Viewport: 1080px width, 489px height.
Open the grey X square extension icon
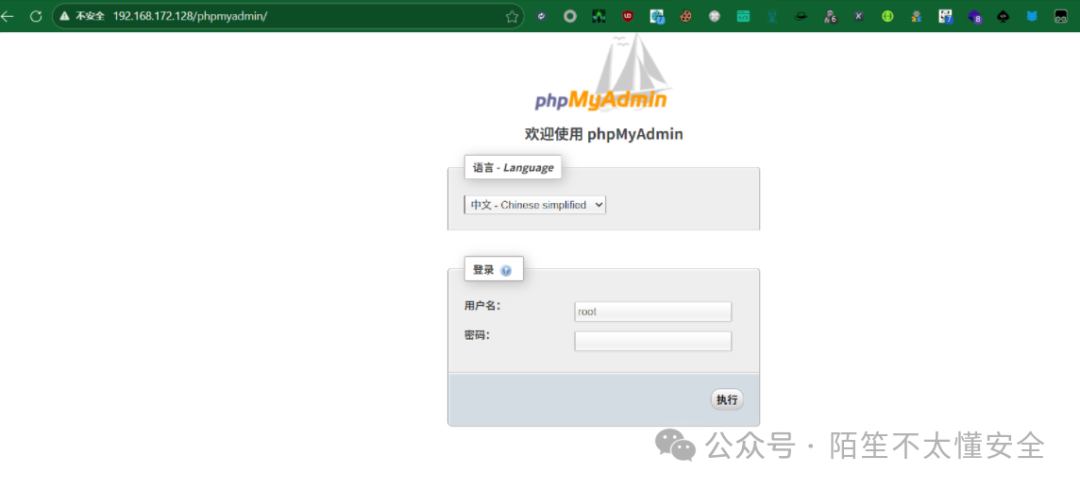(858, 17)
